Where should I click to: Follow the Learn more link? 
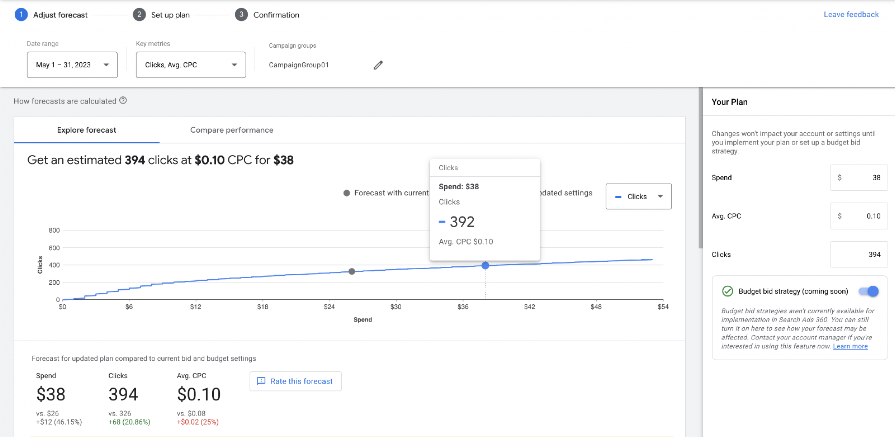click(850, 346)
